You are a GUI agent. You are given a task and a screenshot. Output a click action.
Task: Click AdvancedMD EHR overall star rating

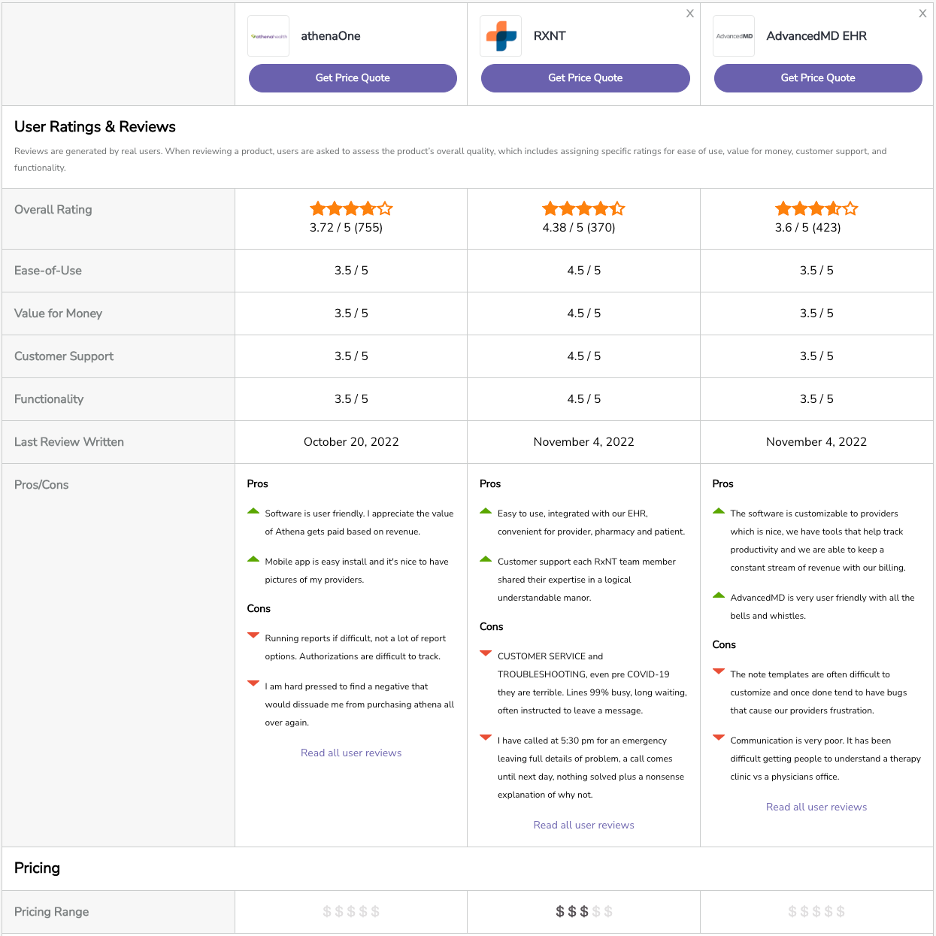(x=816, y=208)
